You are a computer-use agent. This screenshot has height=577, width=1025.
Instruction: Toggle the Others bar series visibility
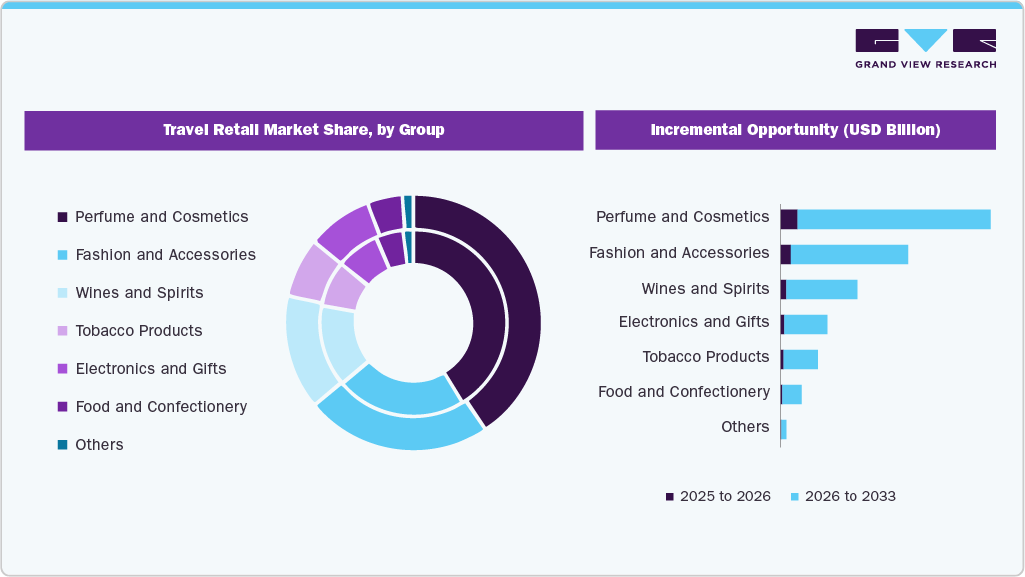(x=785, y=427)
